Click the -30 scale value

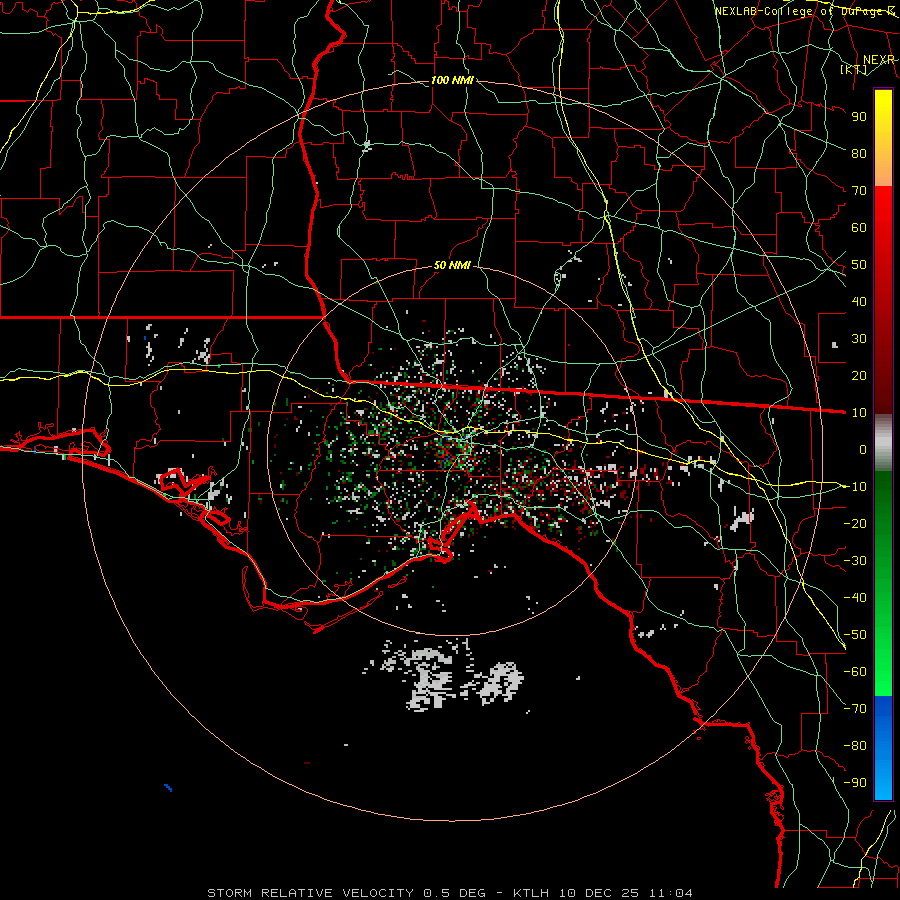click(855, 561)
